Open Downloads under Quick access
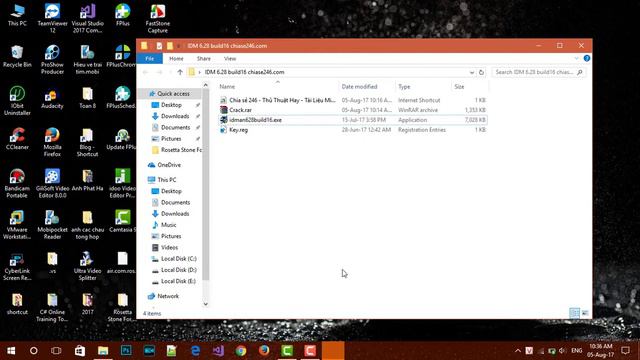The width and height of the screenshot is (640, 360). pyautogui.click(x=176, y=116)
